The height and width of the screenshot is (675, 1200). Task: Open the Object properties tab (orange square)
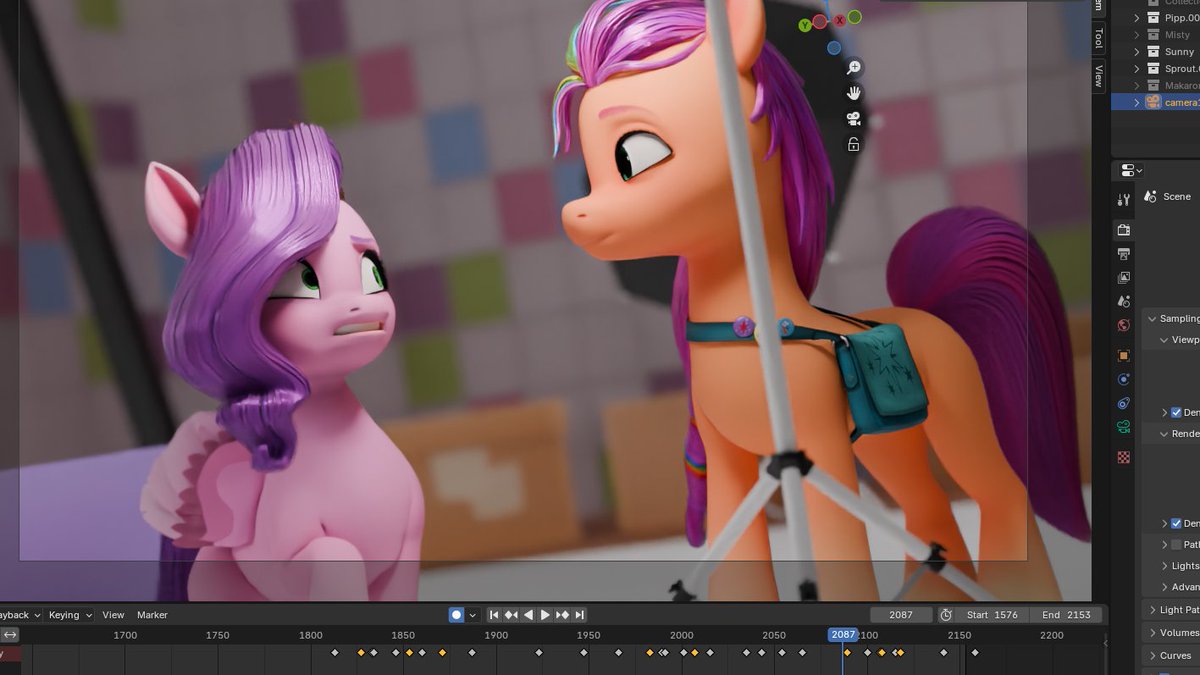pyautogui.click(x=1123, y=356)
